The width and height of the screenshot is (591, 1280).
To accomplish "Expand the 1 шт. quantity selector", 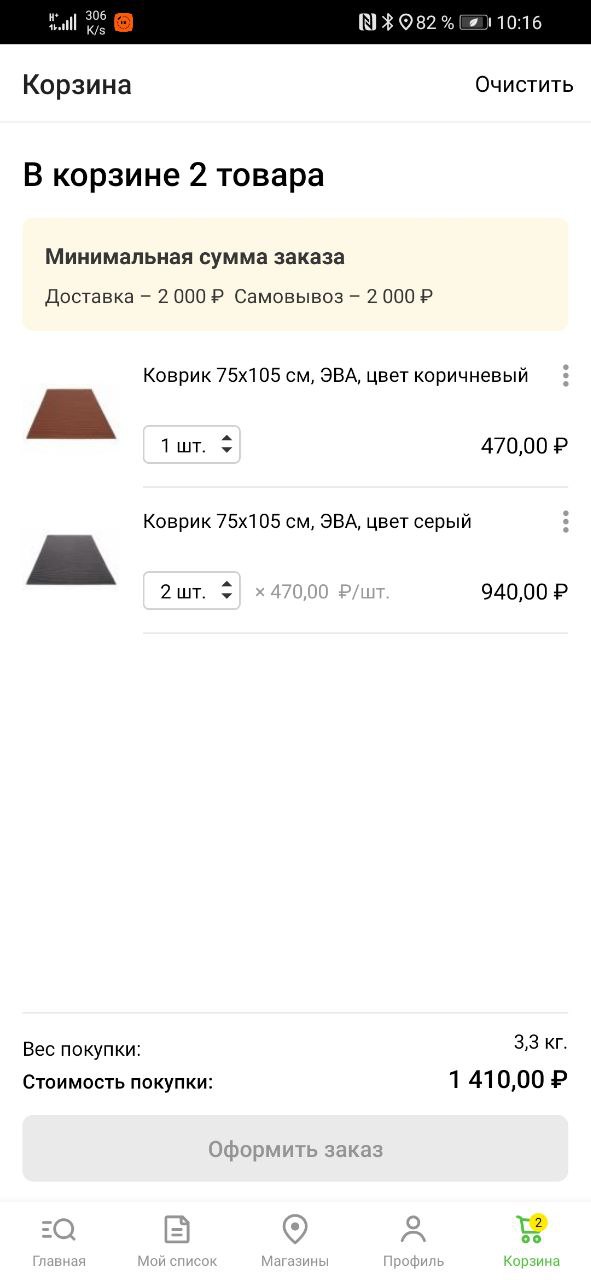I will click(192, 445).
